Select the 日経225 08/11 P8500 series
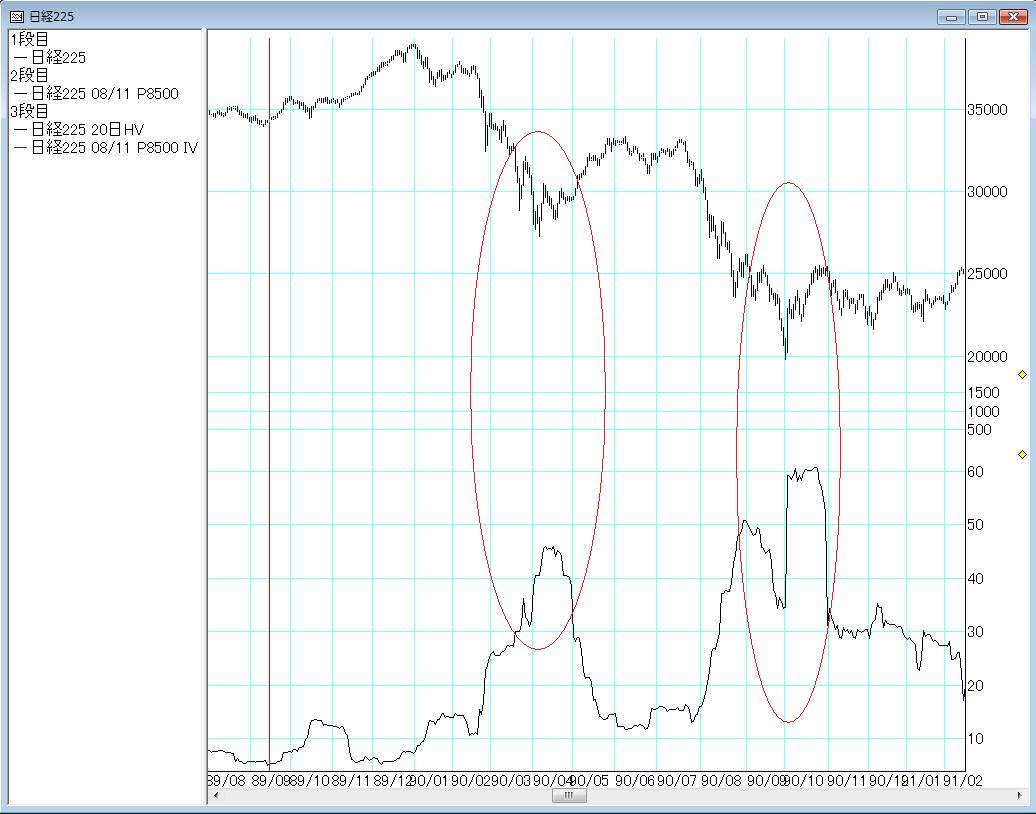Screen dimensions: 1036x814 [104, 94]
